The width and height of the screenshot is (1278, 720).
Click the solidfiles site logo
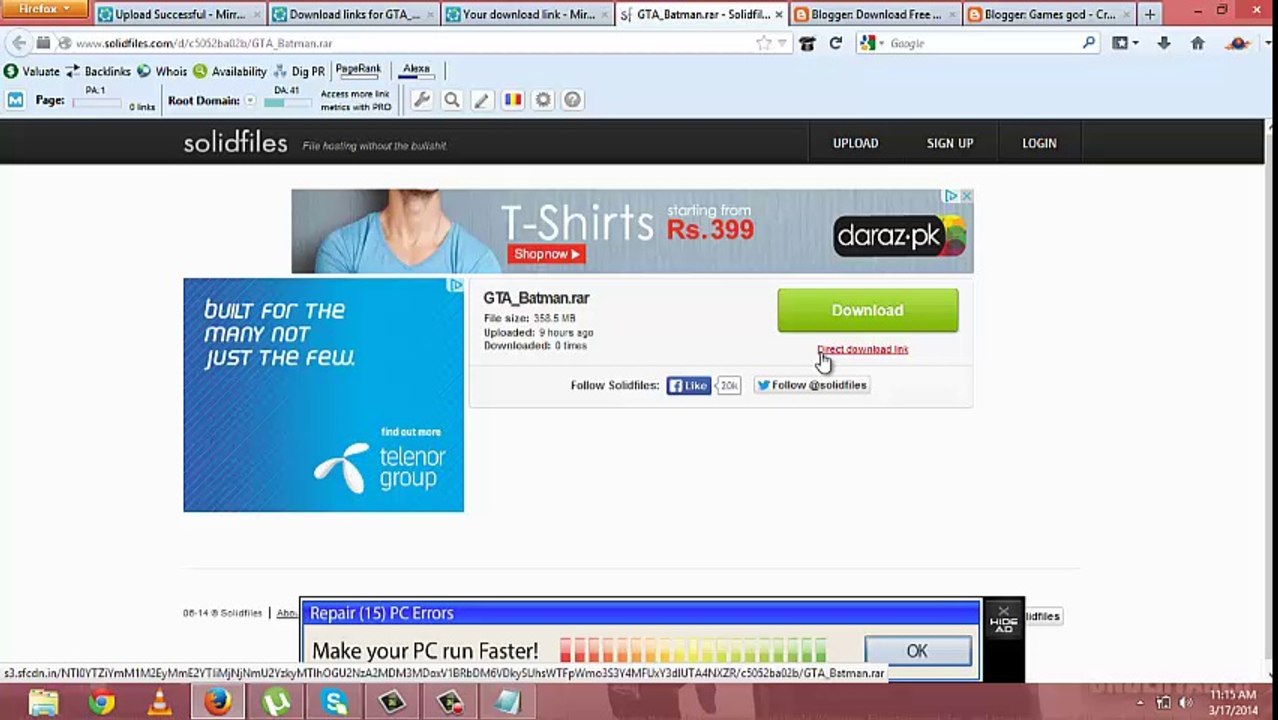click(x=235, y=143)
